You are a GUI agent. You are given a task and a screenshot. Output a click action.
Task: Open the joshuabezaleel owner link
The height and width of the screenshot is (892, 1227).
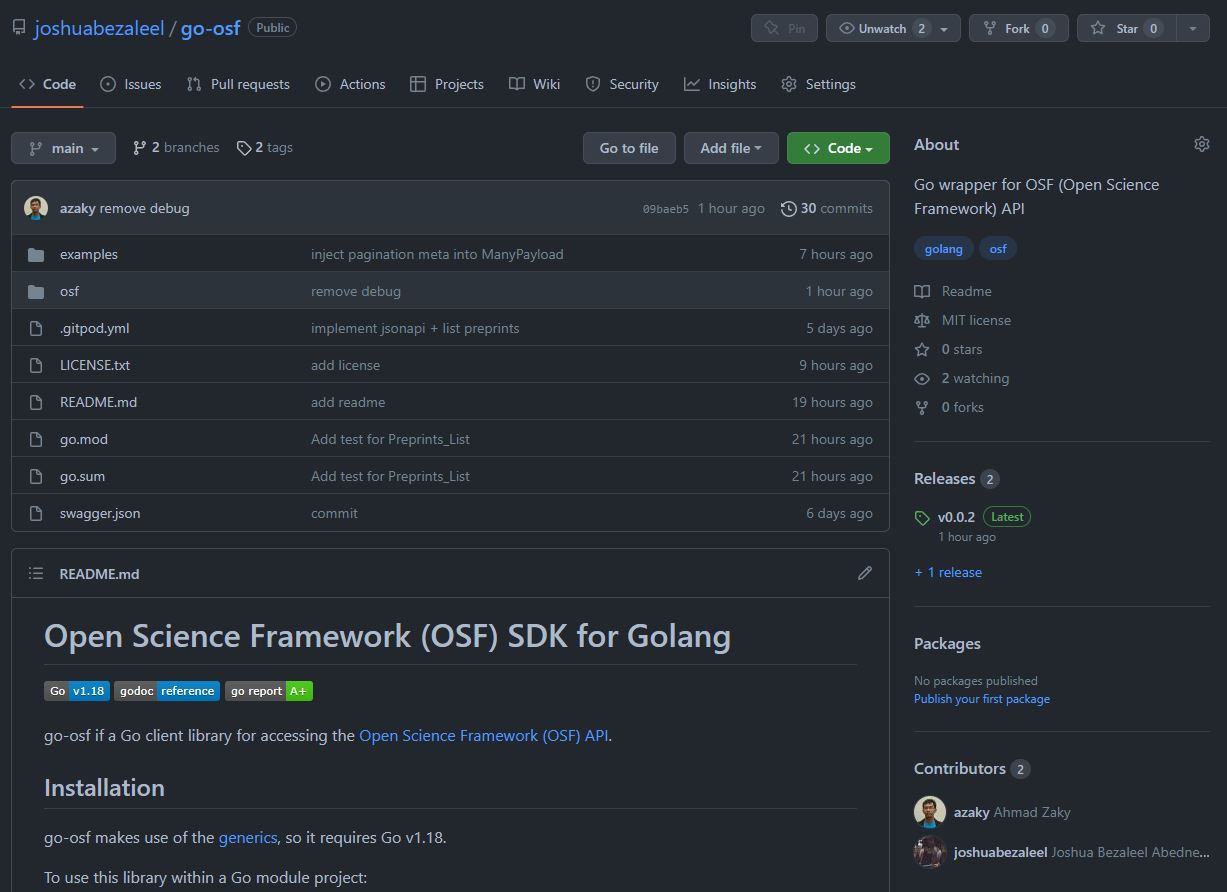(99, 28)
